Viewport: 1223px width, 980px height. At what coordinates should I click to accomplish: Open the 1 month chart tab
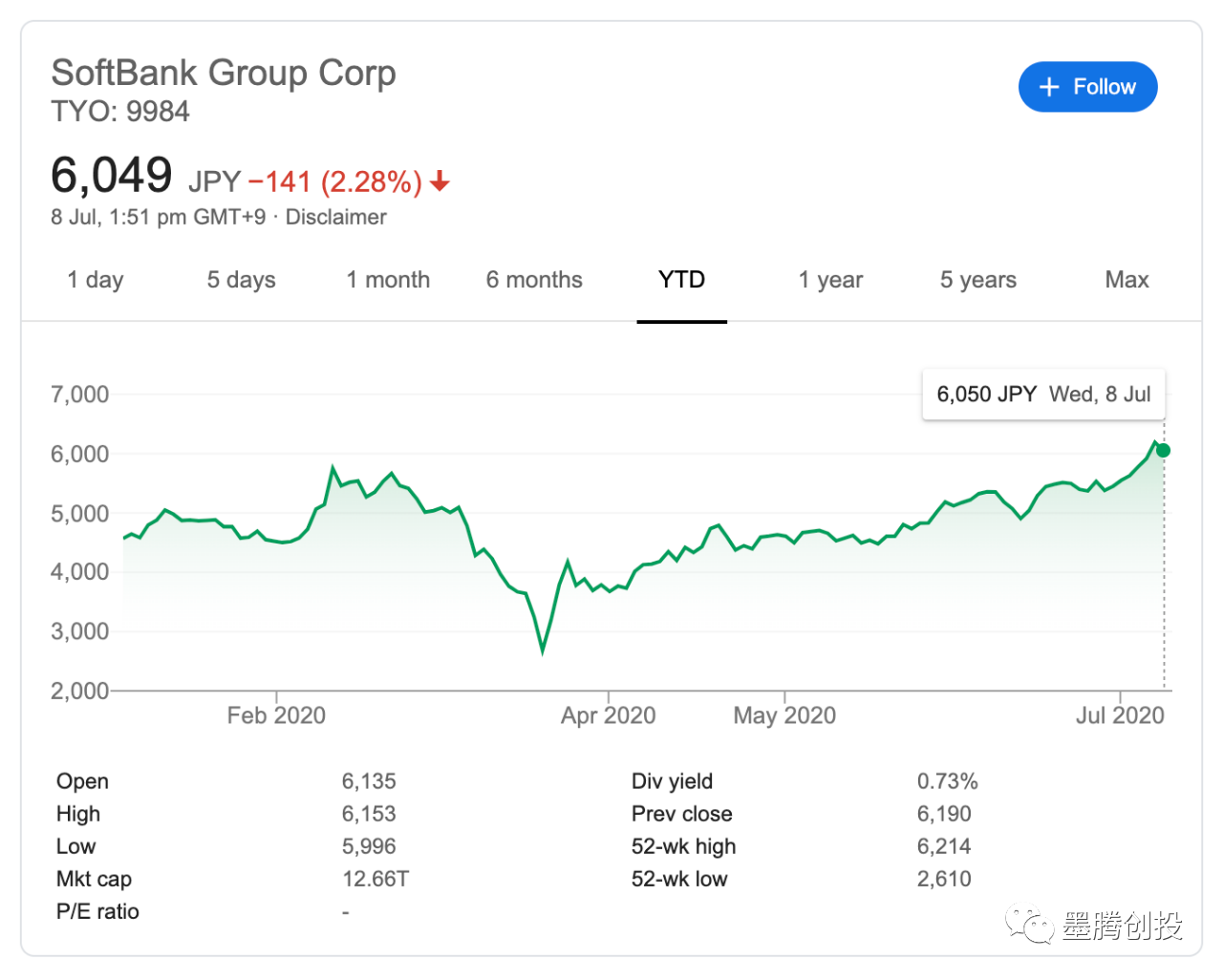pyautogui.click(x=388, y=280)
